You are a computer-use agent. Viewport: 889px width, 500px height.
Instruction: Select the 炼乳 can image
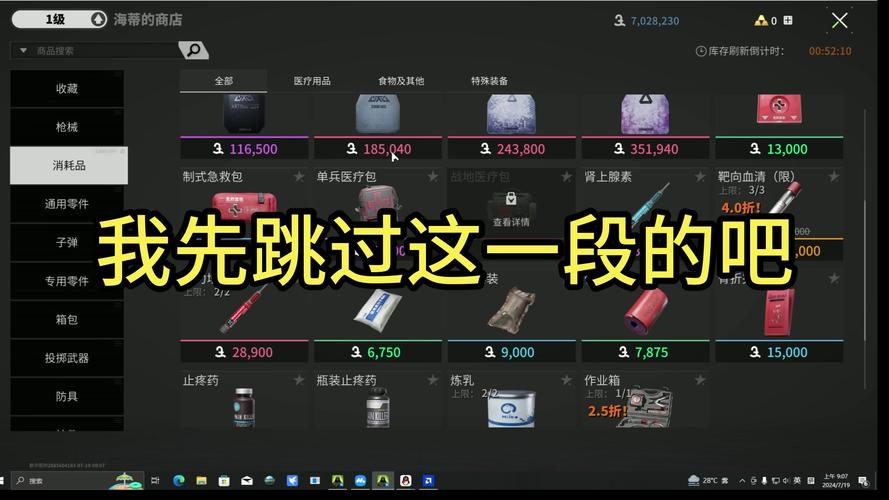(x=511, y=409)
